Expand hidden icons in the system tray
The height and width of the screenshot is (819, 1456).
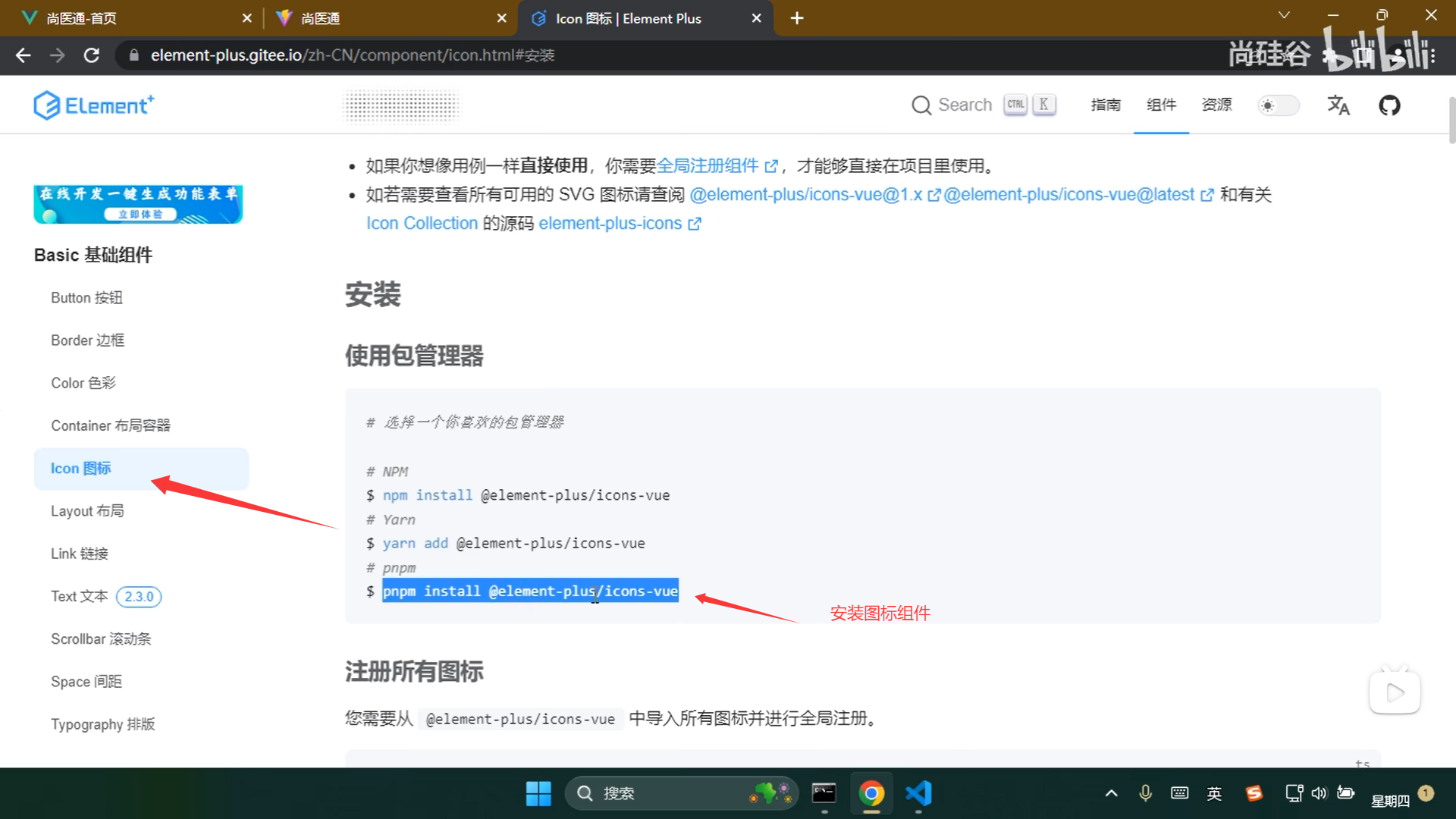click(1110, 793)
